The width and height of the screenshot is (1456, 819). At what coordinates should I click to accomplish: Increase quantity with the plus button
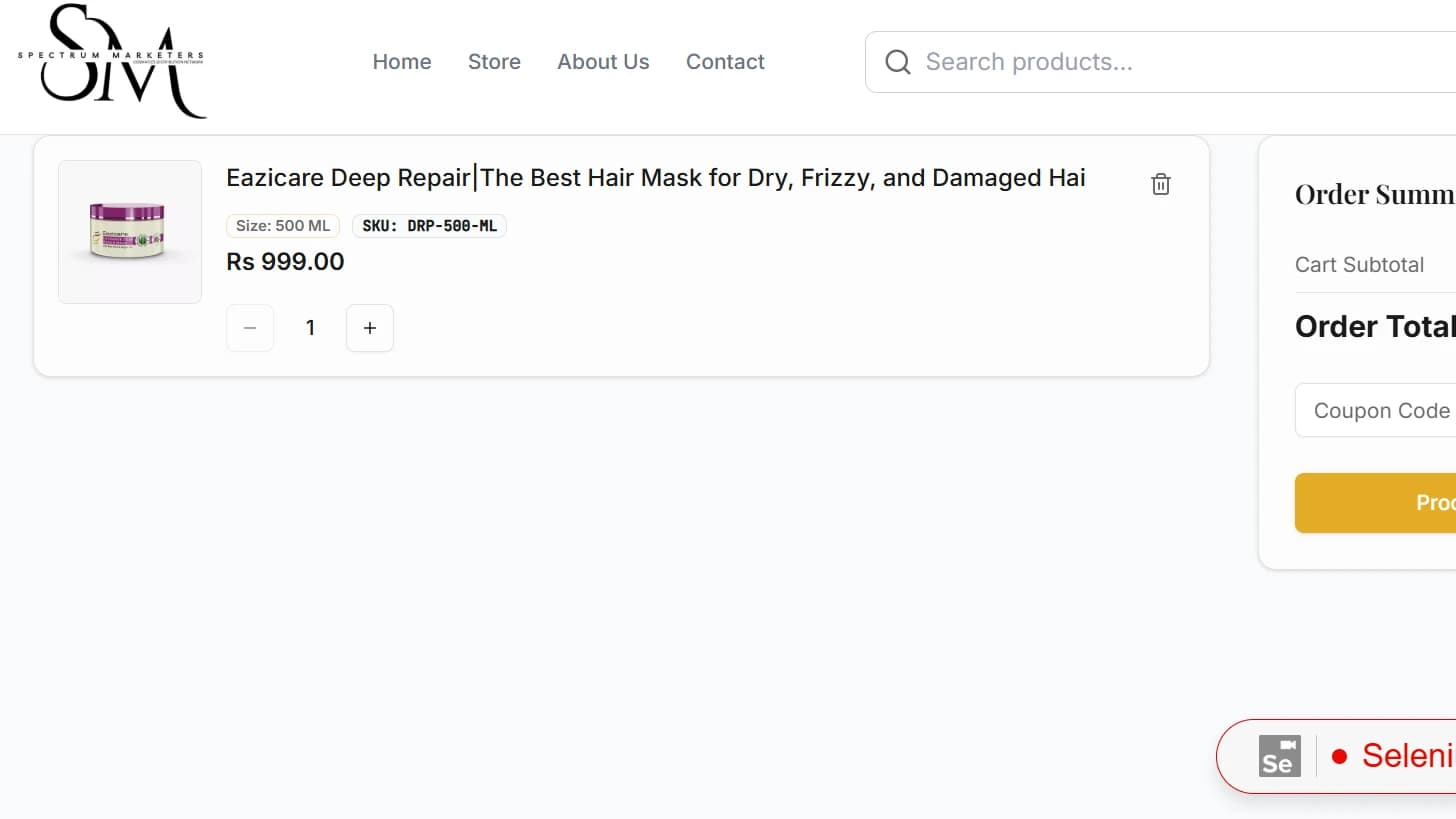(370, 328)
